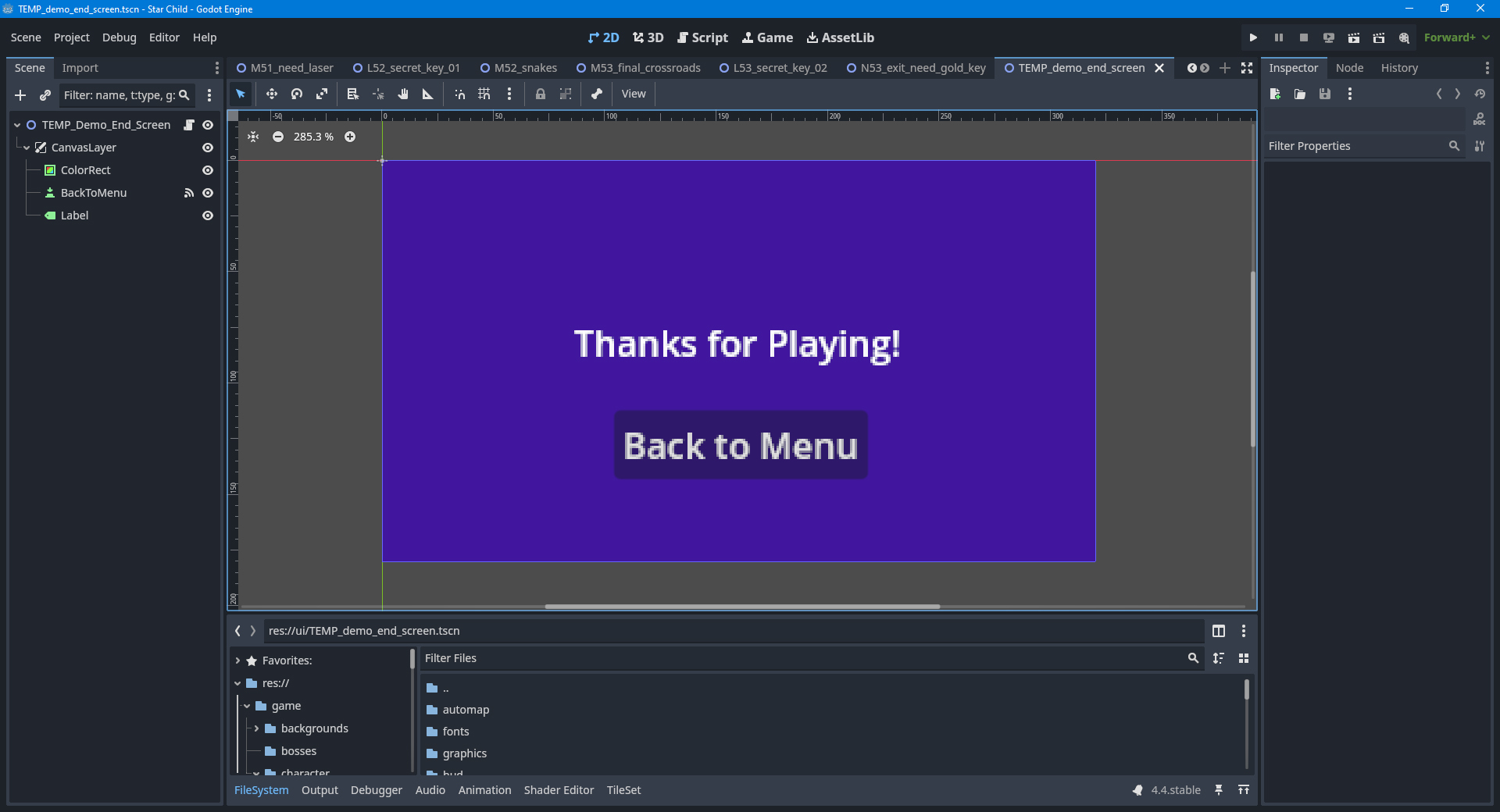
Task: Filter scene nodes by name field
Action: click(127, 95)
